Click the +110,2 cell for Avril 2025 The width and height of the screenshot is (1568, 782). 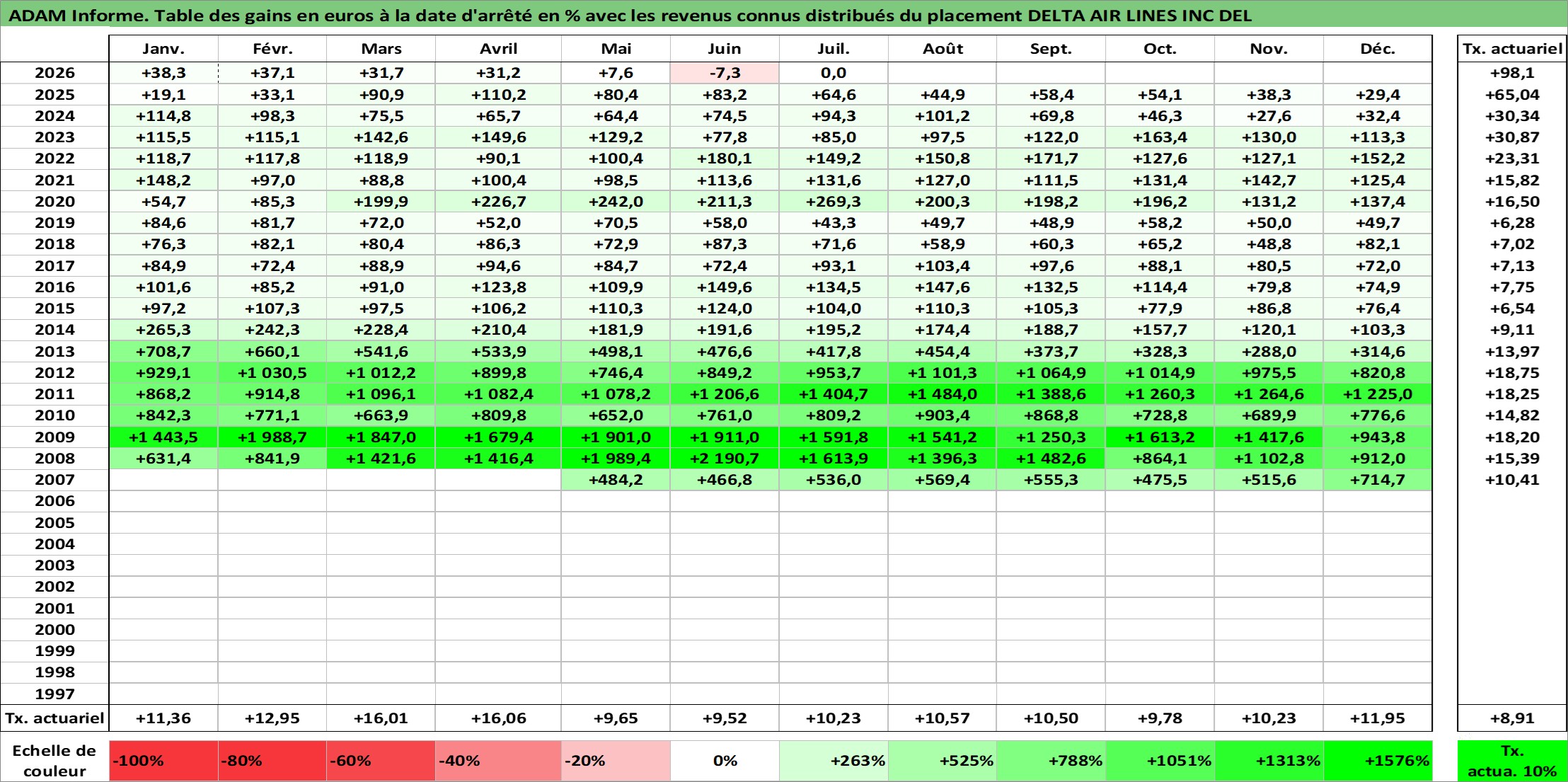pyautogui.click(x=499, y=95)
